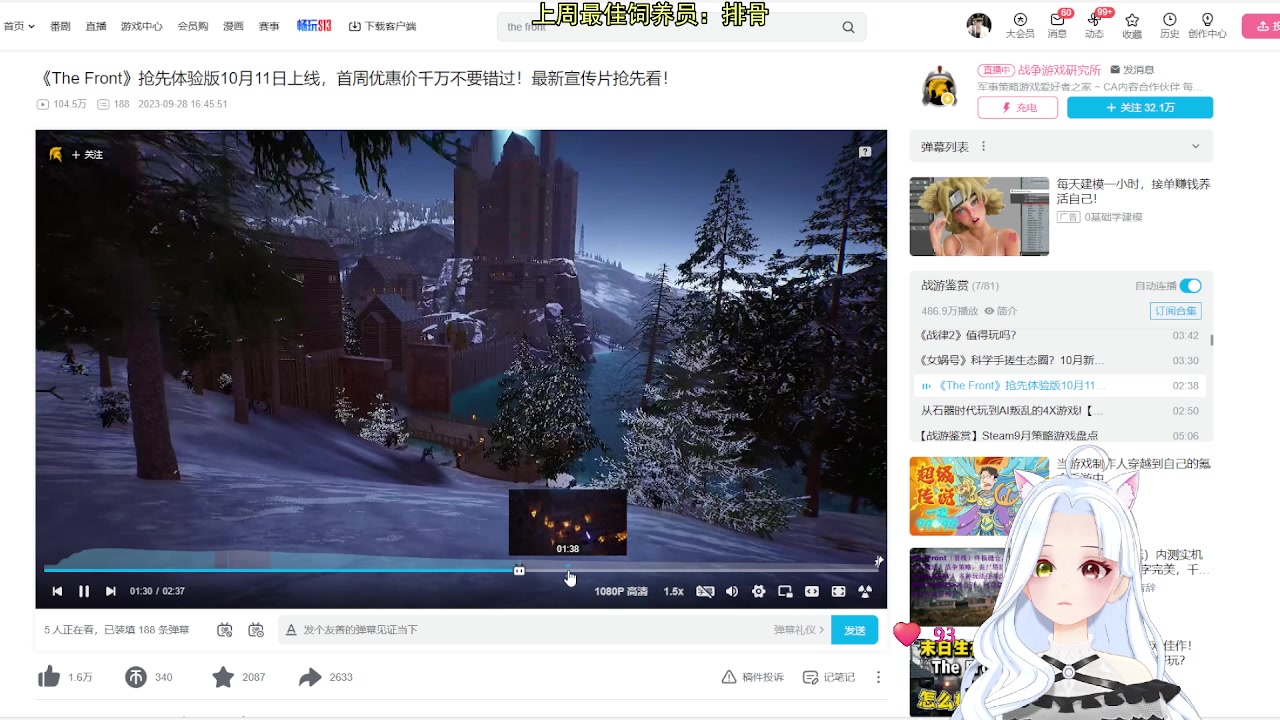Screen dimensions: 1280x720
Task: Open the 1.5x playback speed menu
Action: [x=674, y=591]
